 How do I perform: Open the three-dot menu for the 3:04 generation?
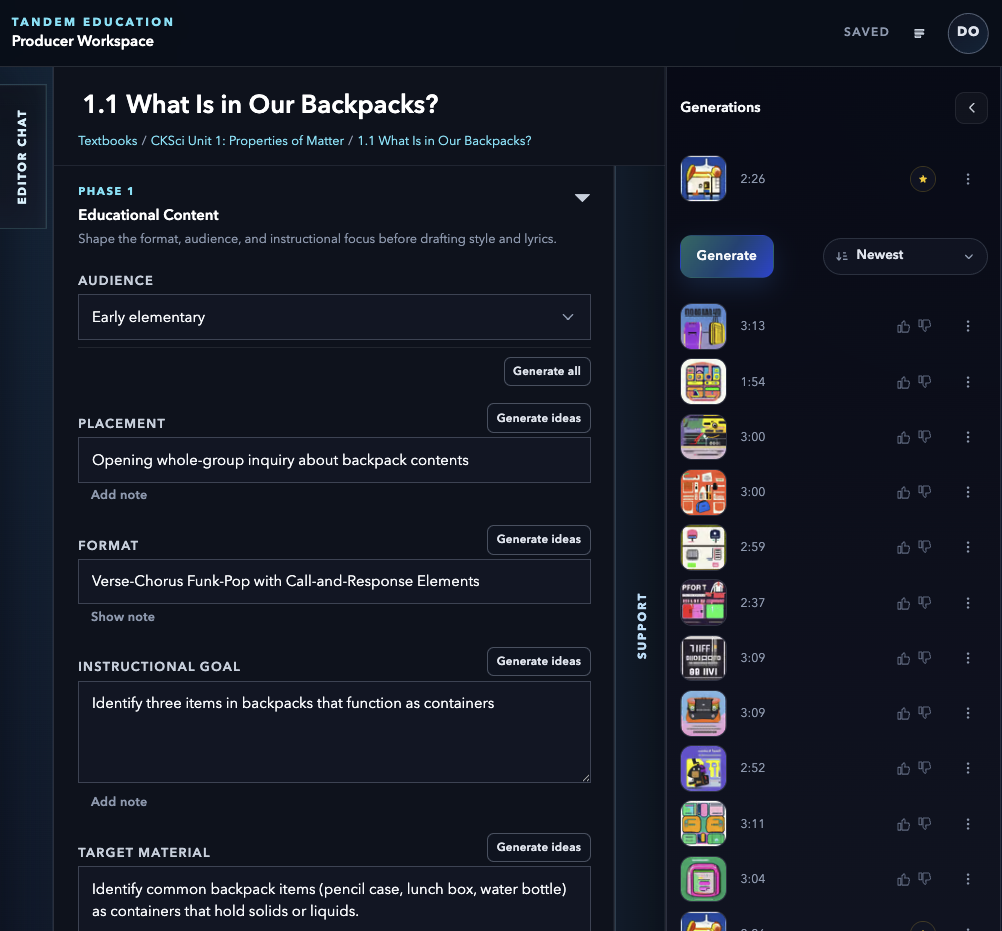tap(967, 879)
